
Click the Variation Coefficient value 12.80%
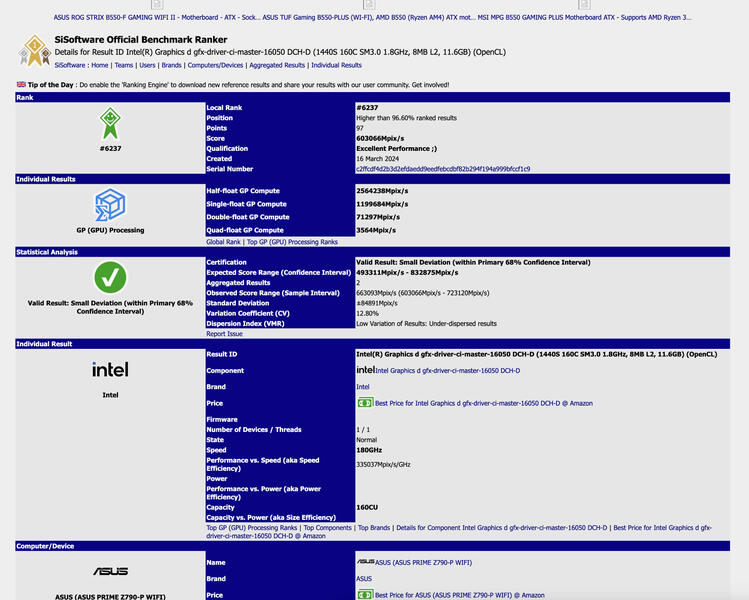(367, 313)
